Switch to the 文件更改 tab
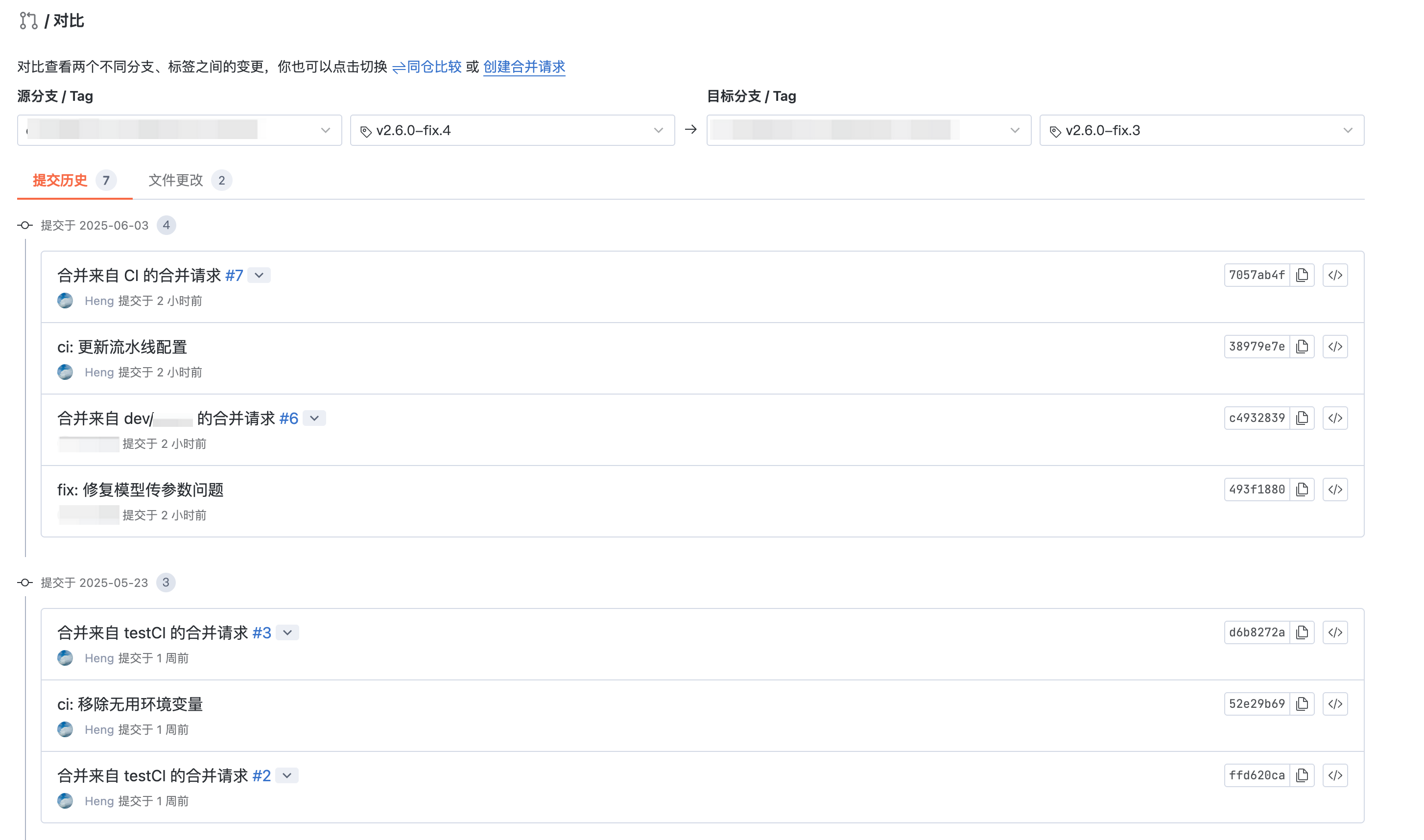 click(176, 181)
